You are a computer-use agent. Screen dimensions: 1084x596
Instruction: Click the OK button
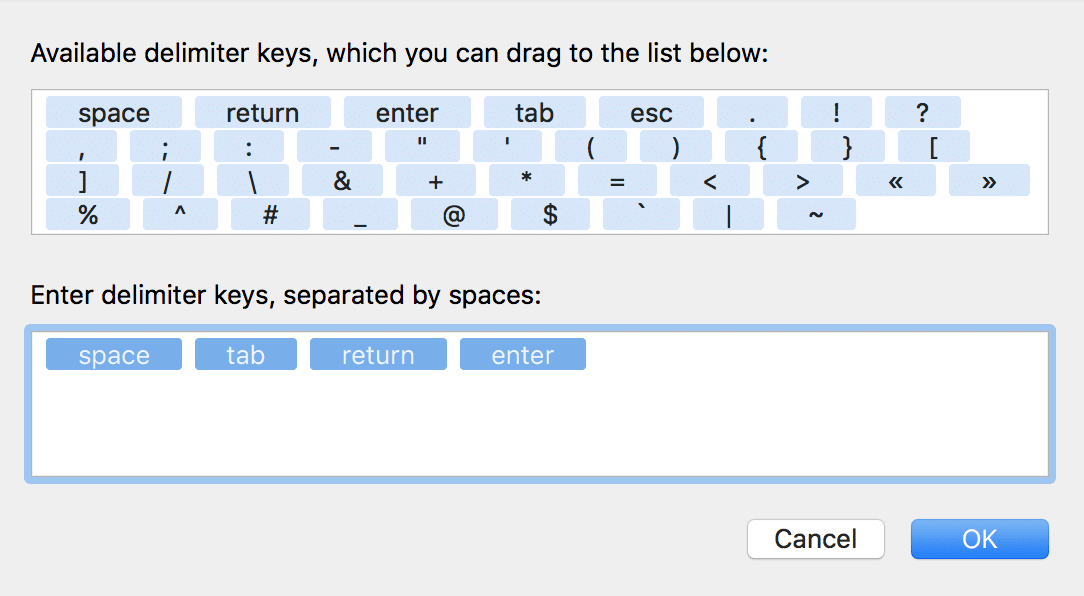979,539
